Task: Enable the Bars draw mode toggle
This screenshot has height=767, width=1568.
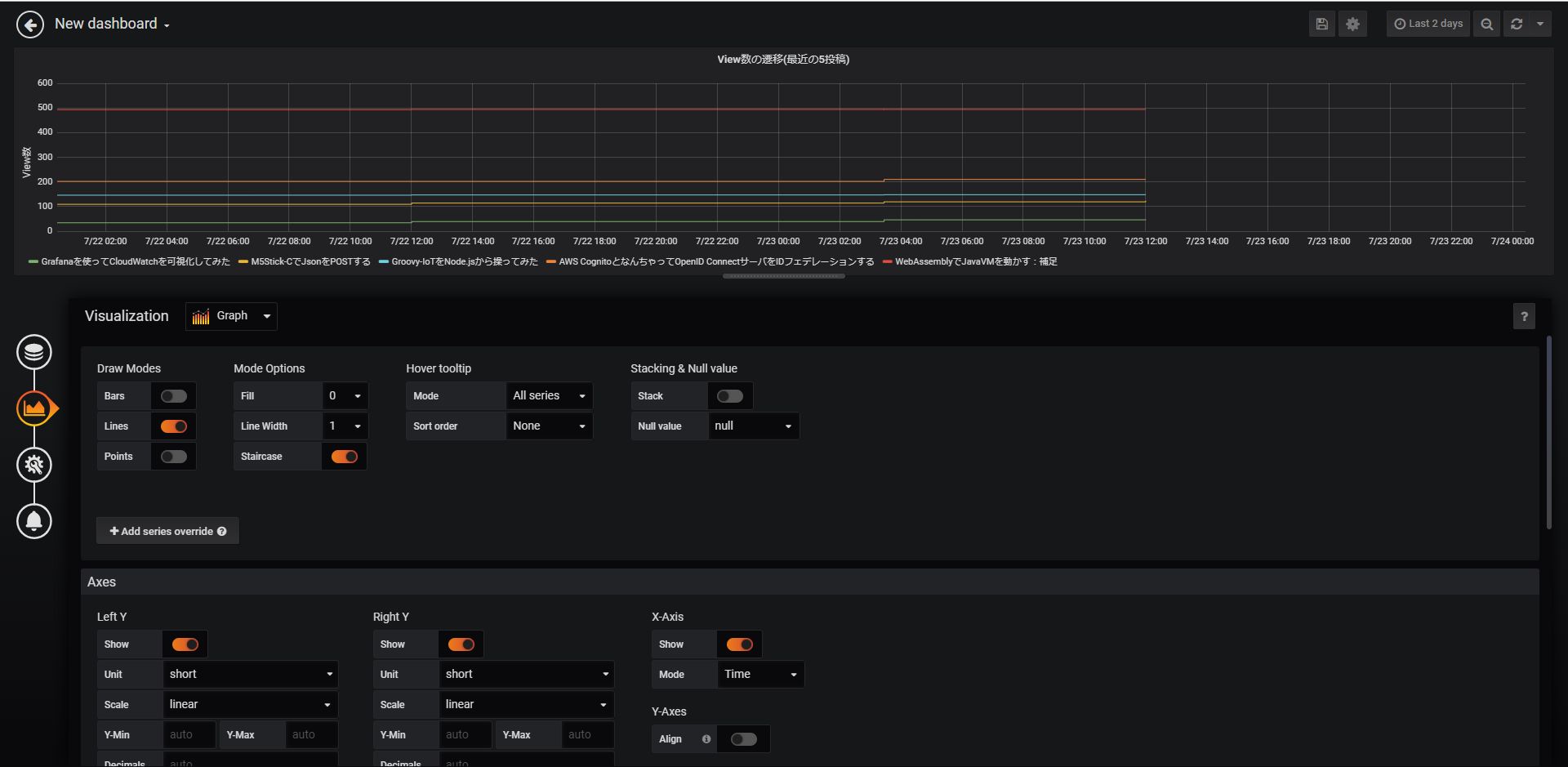Action: (x=173, y=396)
